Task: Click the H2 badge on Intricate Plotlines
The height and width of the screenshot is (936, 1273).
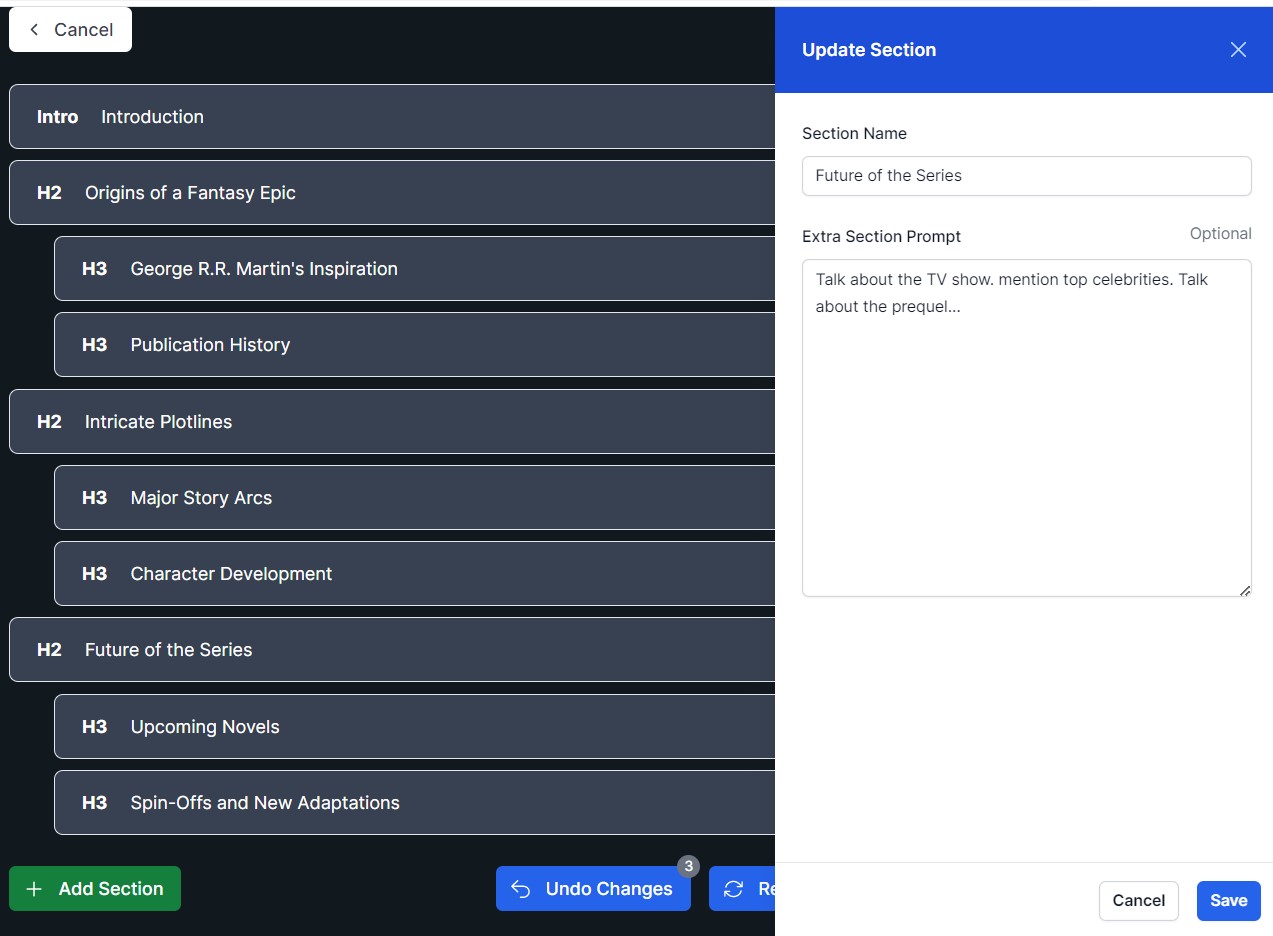Action: [x=48, y=421]
